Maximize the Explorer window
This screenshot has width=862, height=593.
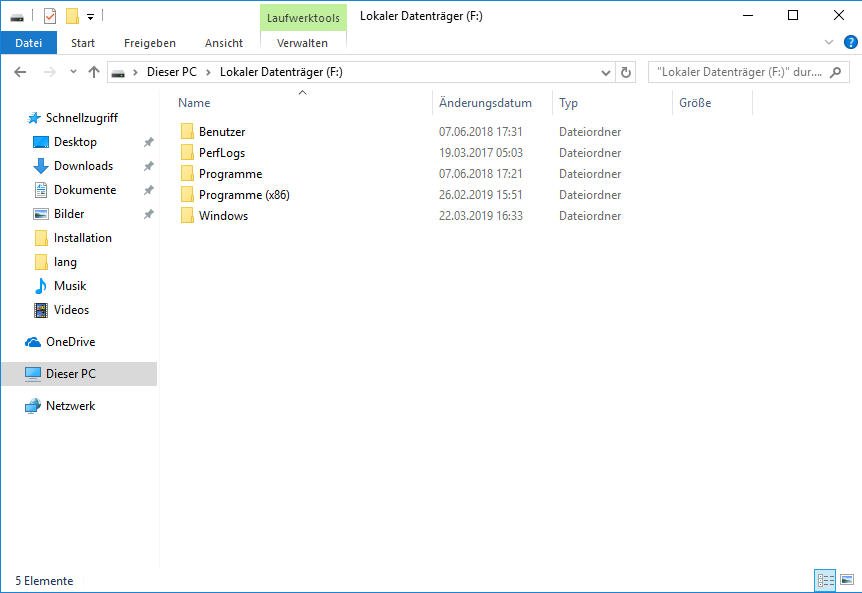(x=793, y=15)
